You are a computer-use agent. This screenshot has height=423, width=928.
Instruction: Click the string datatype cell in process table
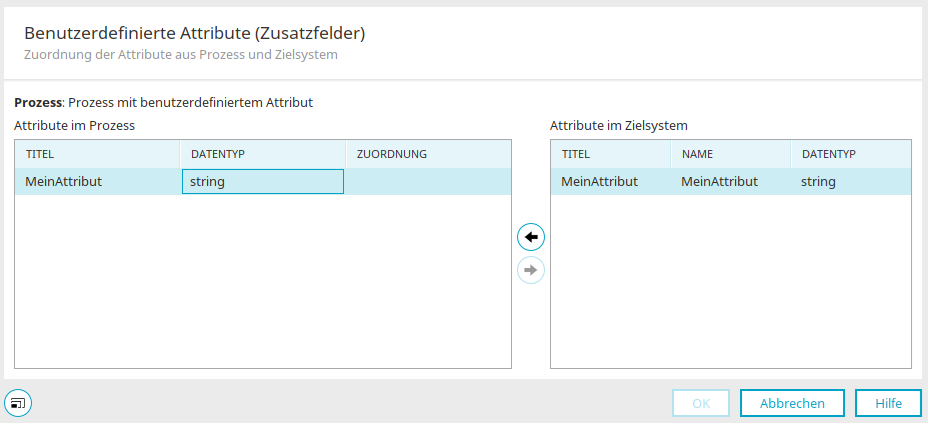263,182
